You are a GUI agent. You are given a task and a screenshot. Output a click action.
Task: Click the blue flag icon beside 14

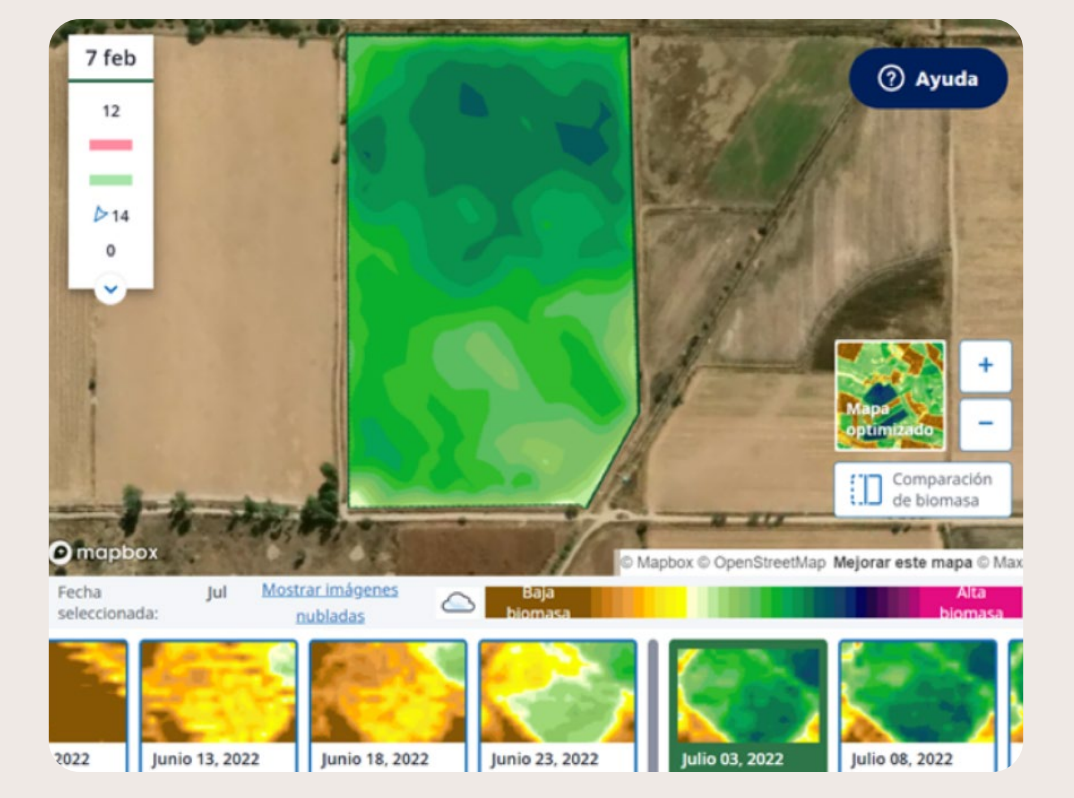pos(100,215)
